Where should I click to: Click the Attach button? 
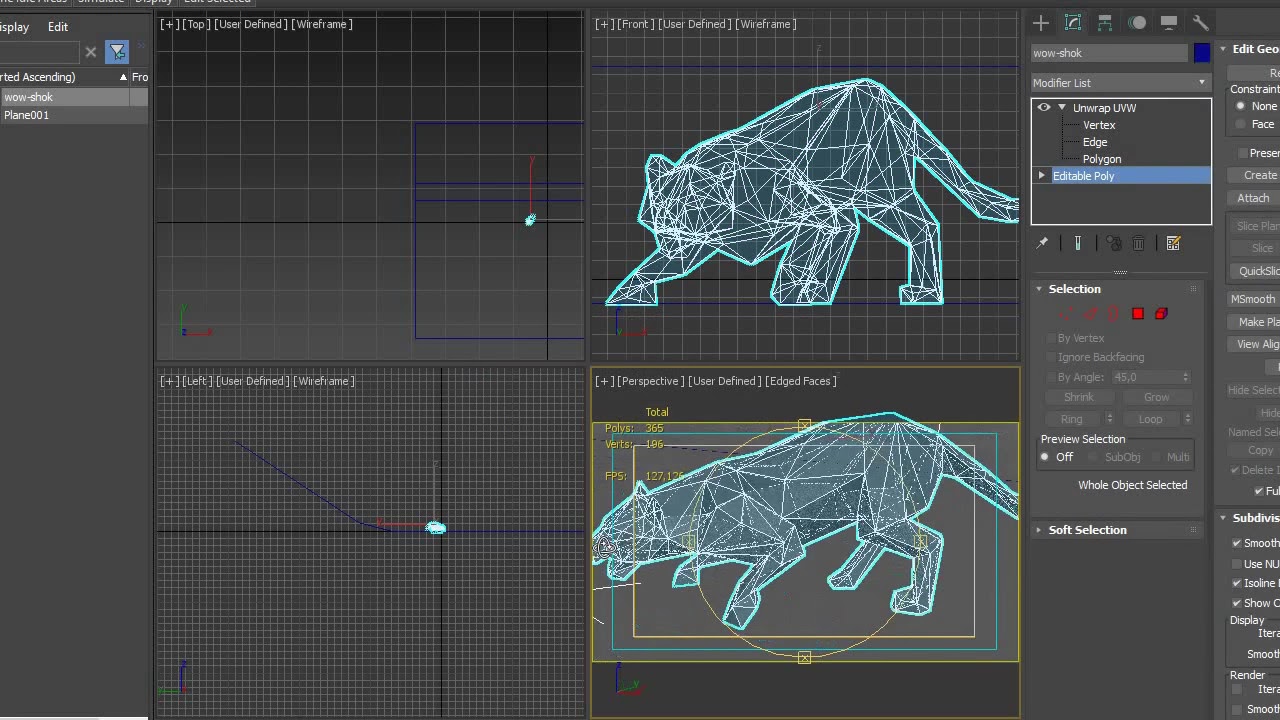click(x=1254, y=198)
